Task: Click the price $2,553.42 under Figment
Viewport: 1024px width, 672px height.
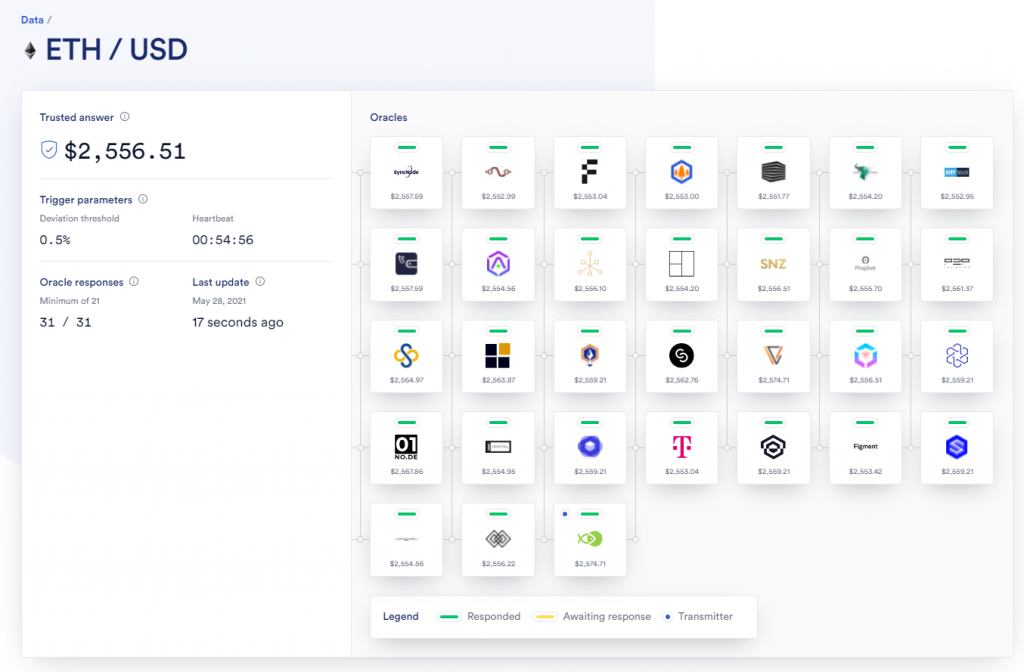Action: [865, 471]
